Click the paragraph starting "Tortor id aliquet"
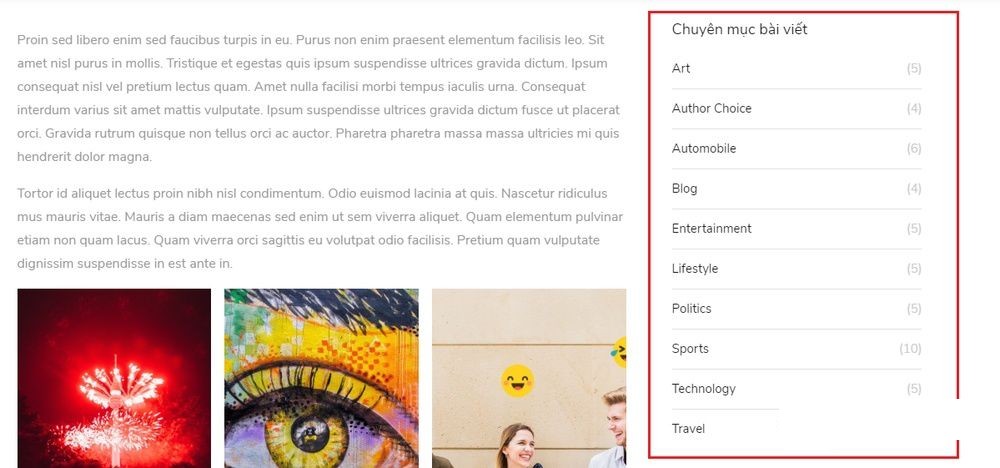 320,228
